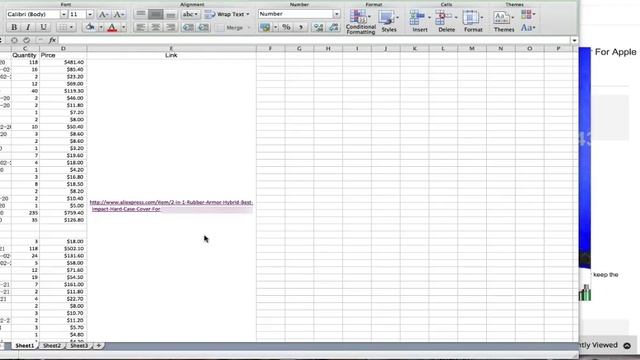This screenshot has height=360, width=640.
Task: Toggle Italic formatting
Action: (28, 27)
